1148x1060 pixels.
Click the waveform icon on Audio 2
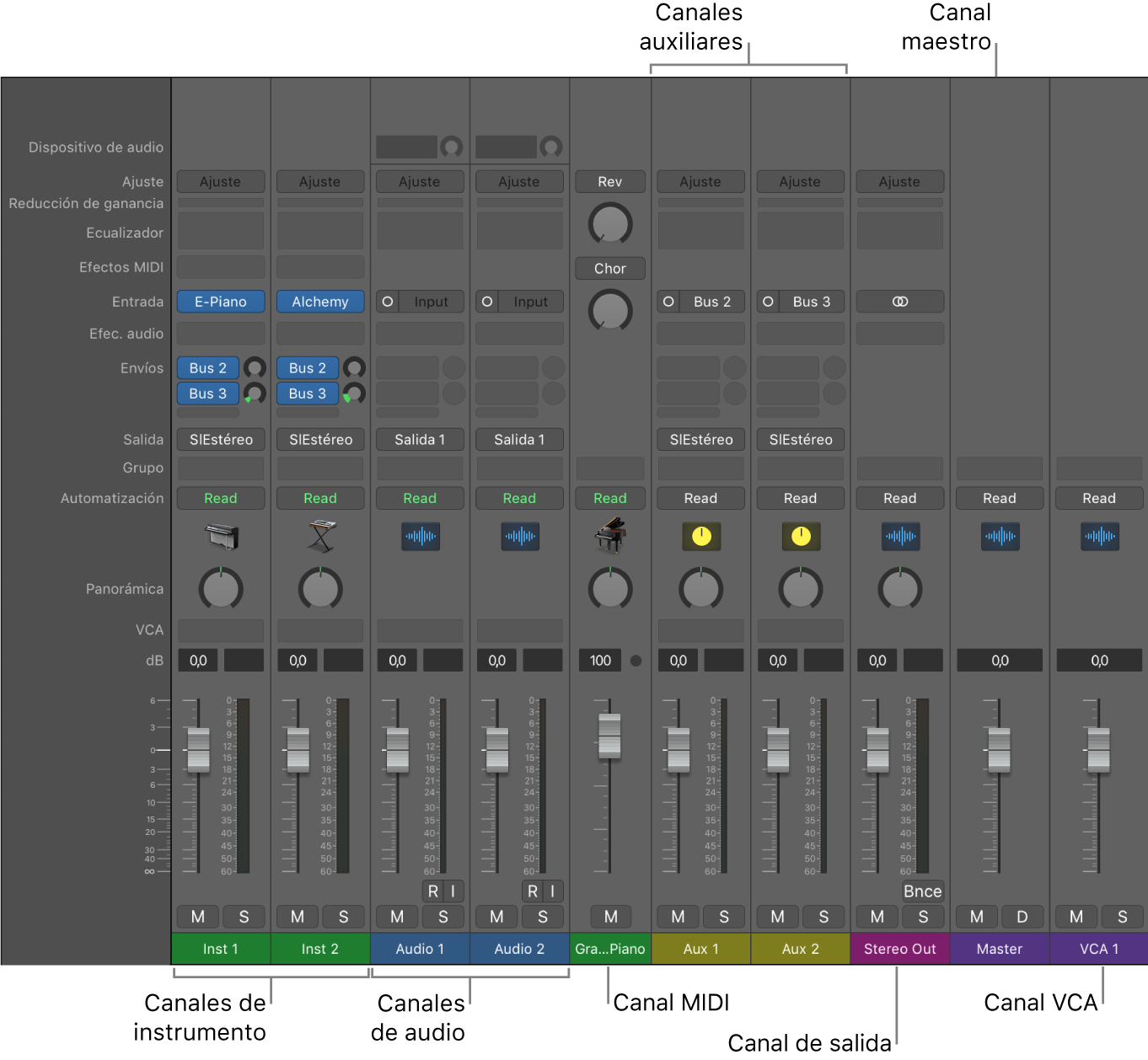click(x=520, y=536)
